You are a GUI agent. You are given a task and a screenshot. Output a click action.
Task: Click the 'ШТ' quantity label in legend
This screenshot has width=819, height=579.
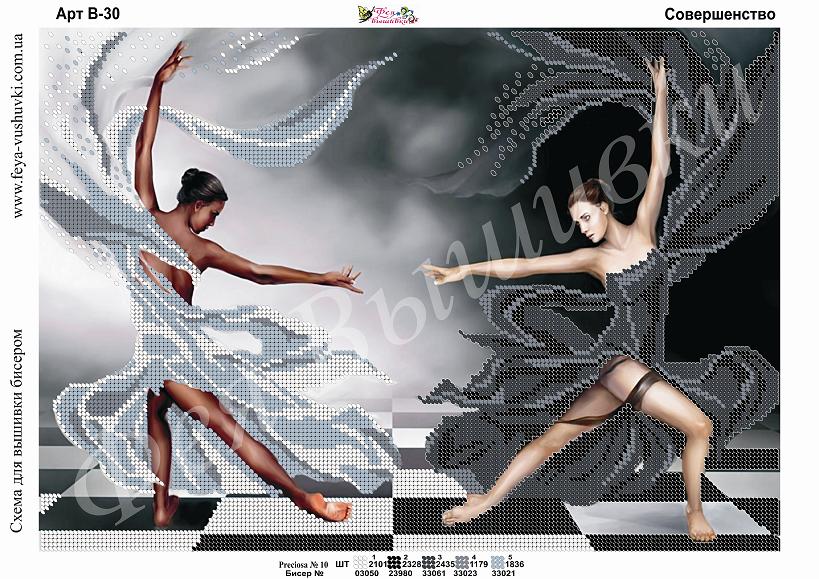[343, 565]
